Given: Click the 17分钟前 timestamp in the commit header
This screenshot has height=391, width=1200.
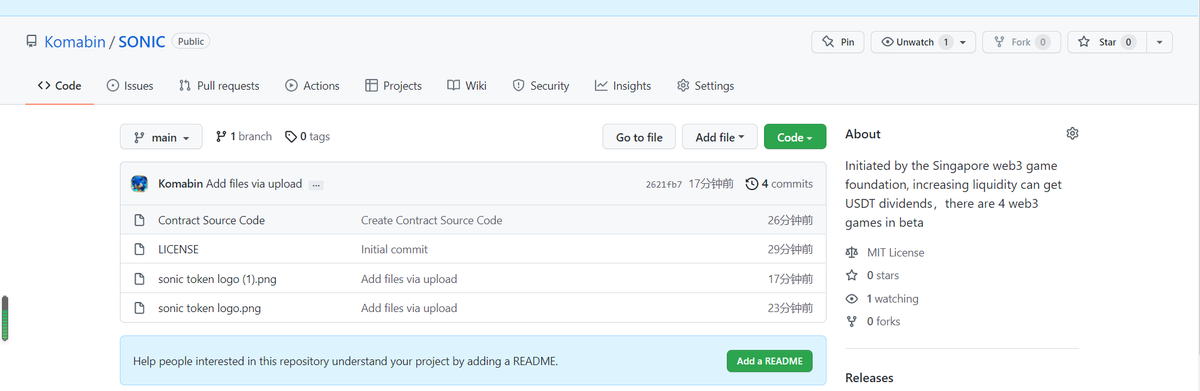Looking at the screenshot, I should point(711,184).
